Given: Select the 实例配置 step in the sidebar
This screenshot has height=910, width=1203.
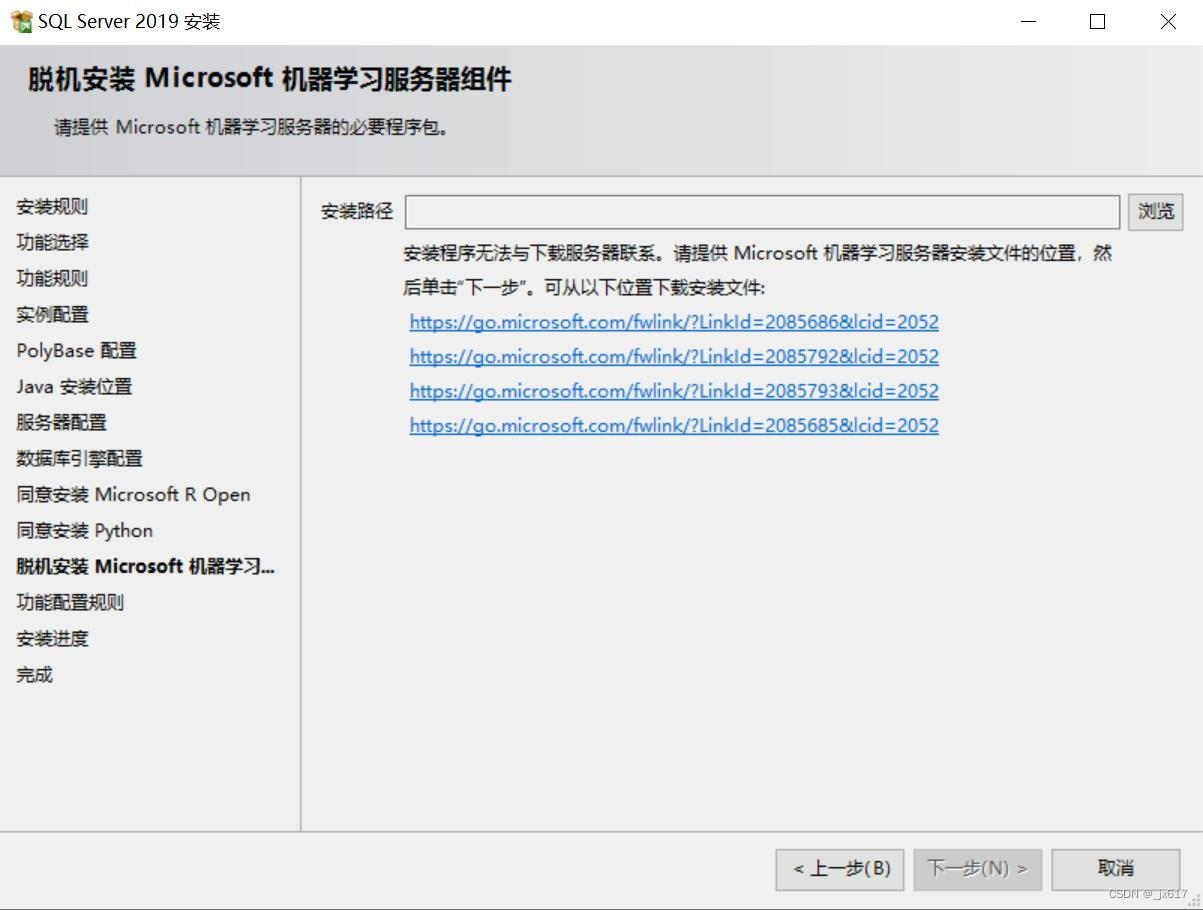Looking at the screenshot, I should point(52,315).
